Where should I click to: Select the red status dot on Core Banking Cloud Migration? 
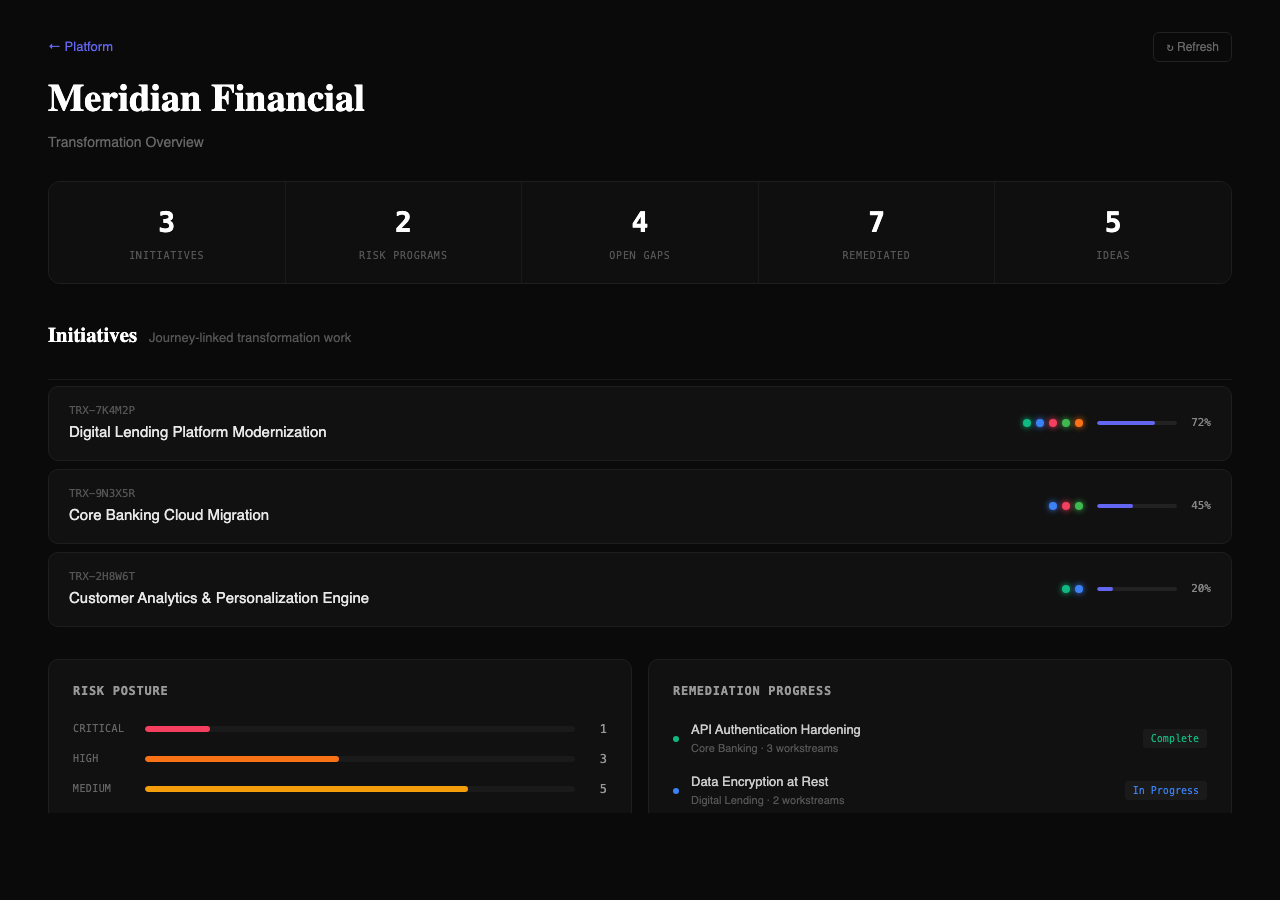click(x=1066, y=505)
